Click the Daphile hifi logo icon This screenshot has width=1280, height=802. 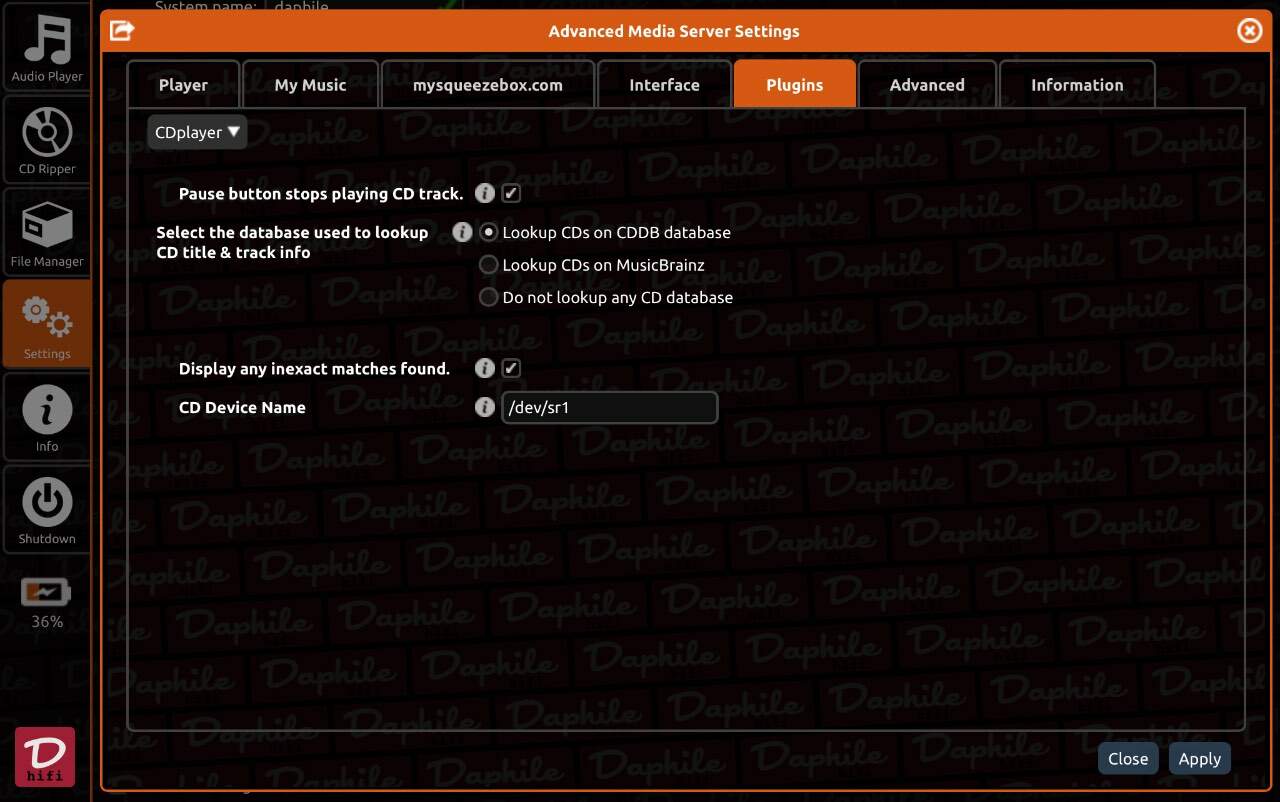click(45, 757)
